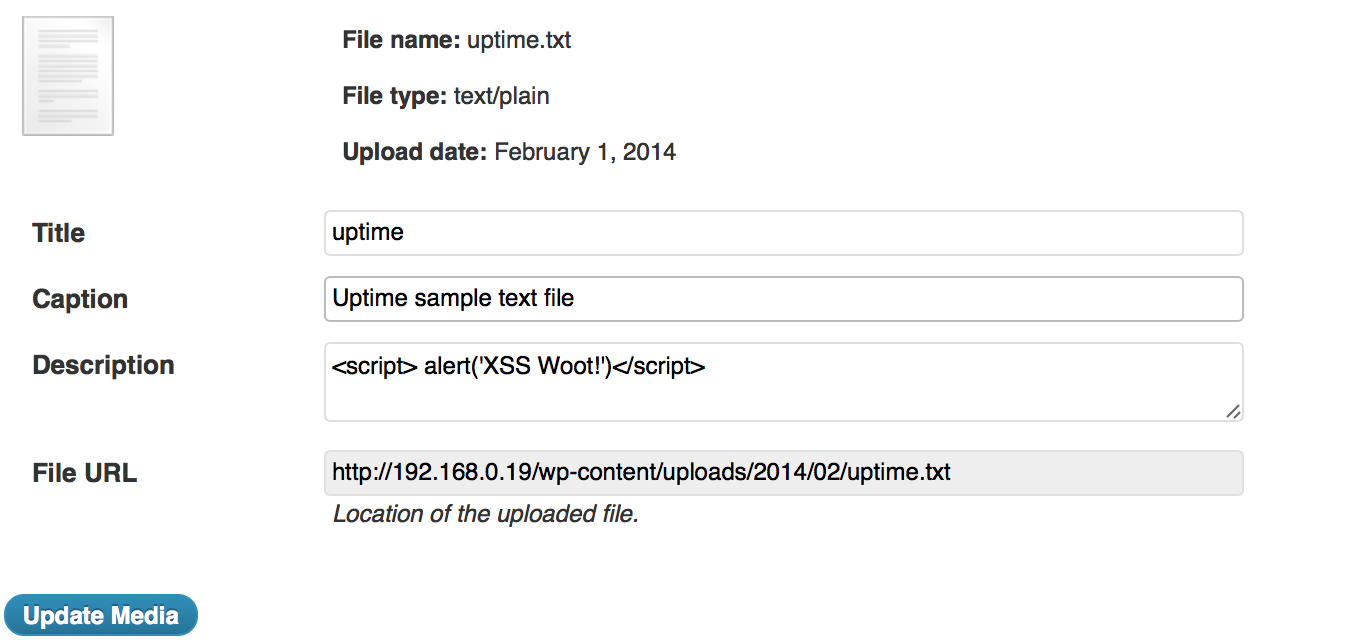Click the text document thumbnail icon
Viewport: 1348px width, 640px height.
tap(68, 76)
